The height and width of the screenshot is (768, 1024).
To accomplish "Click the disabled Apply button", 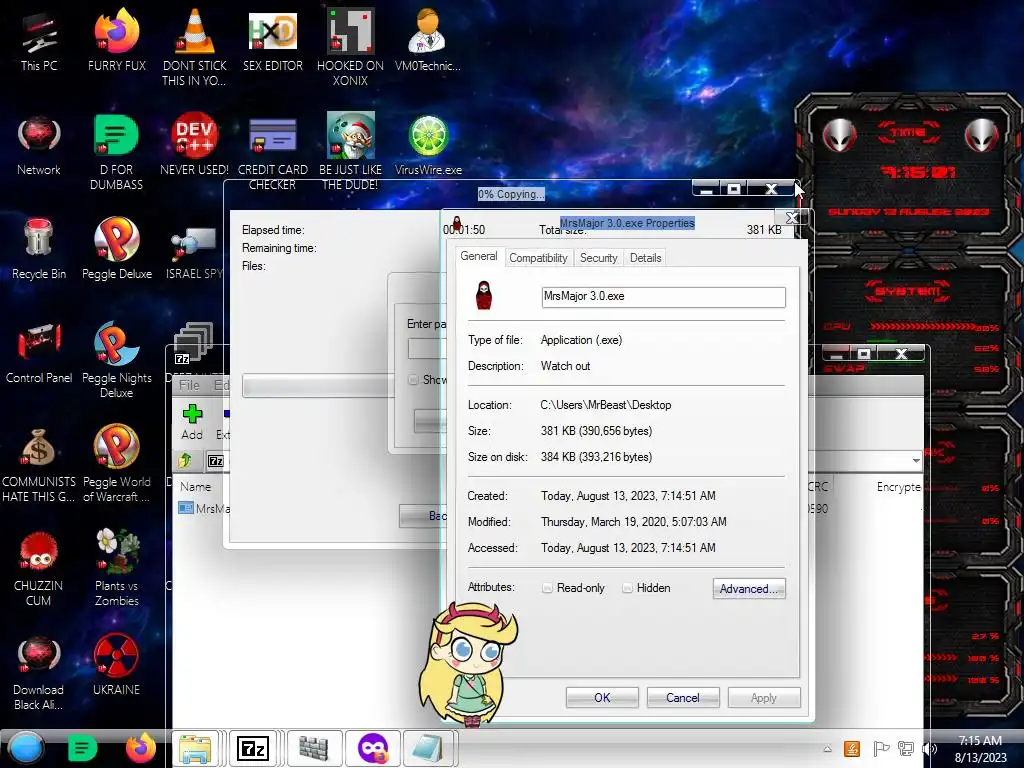I will coord(764,697).
